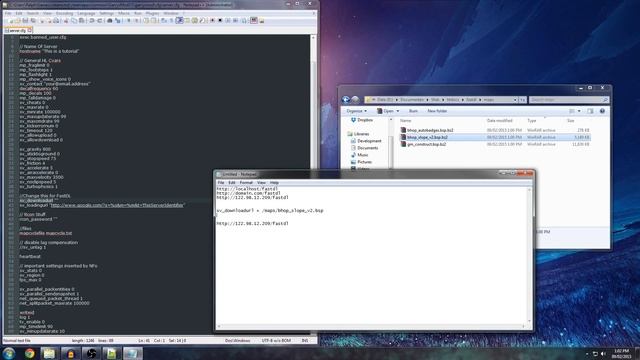Click the File Explorer taskbar icon
The height and width of the screenshot is (360, 640).
49,353
